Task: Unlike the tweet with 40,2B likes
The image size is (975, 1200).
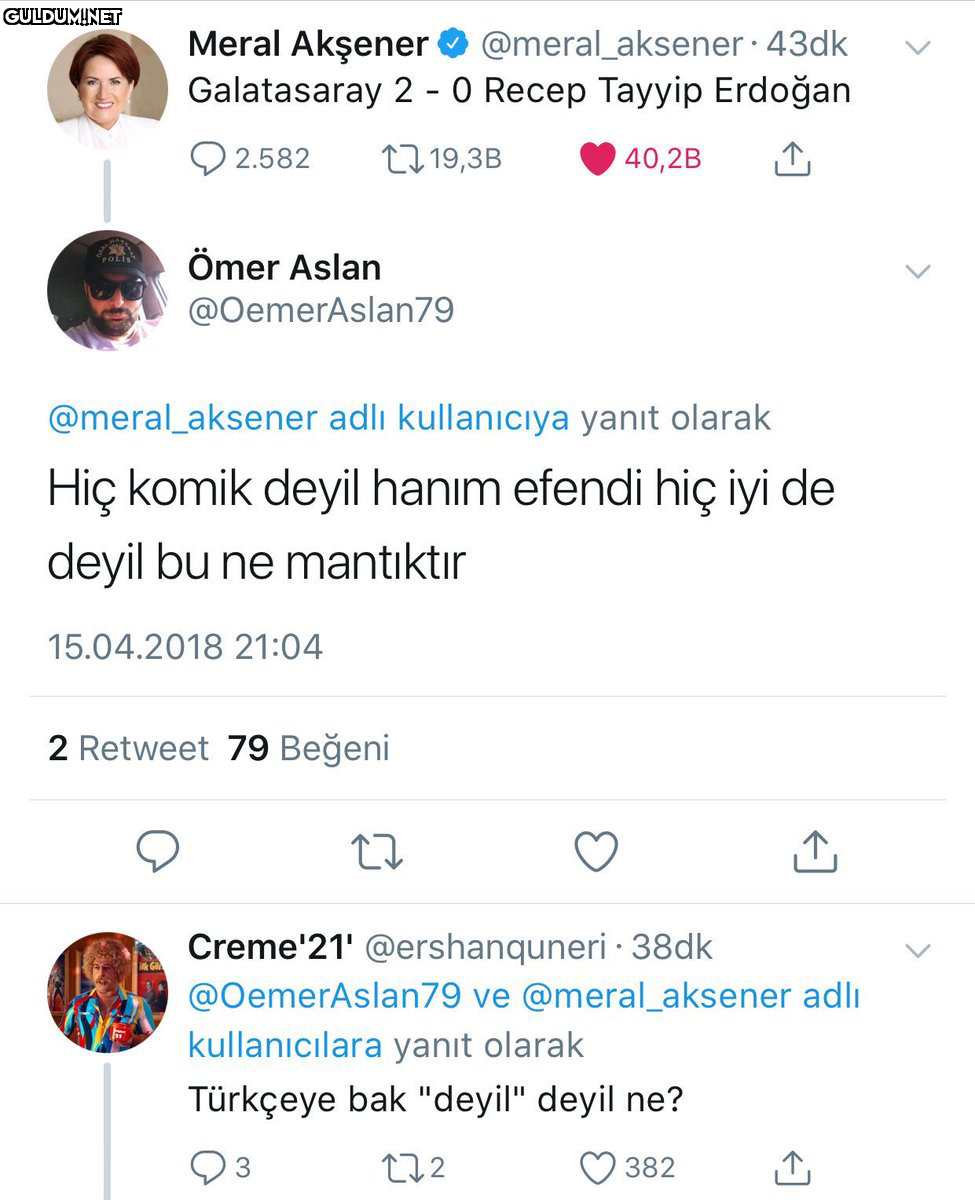Action: (597, 158)
